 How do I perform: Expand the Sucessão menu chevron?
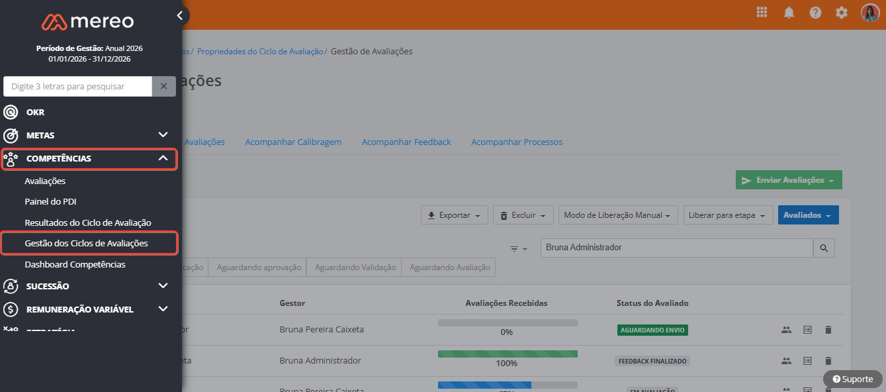tap(163, 286)
